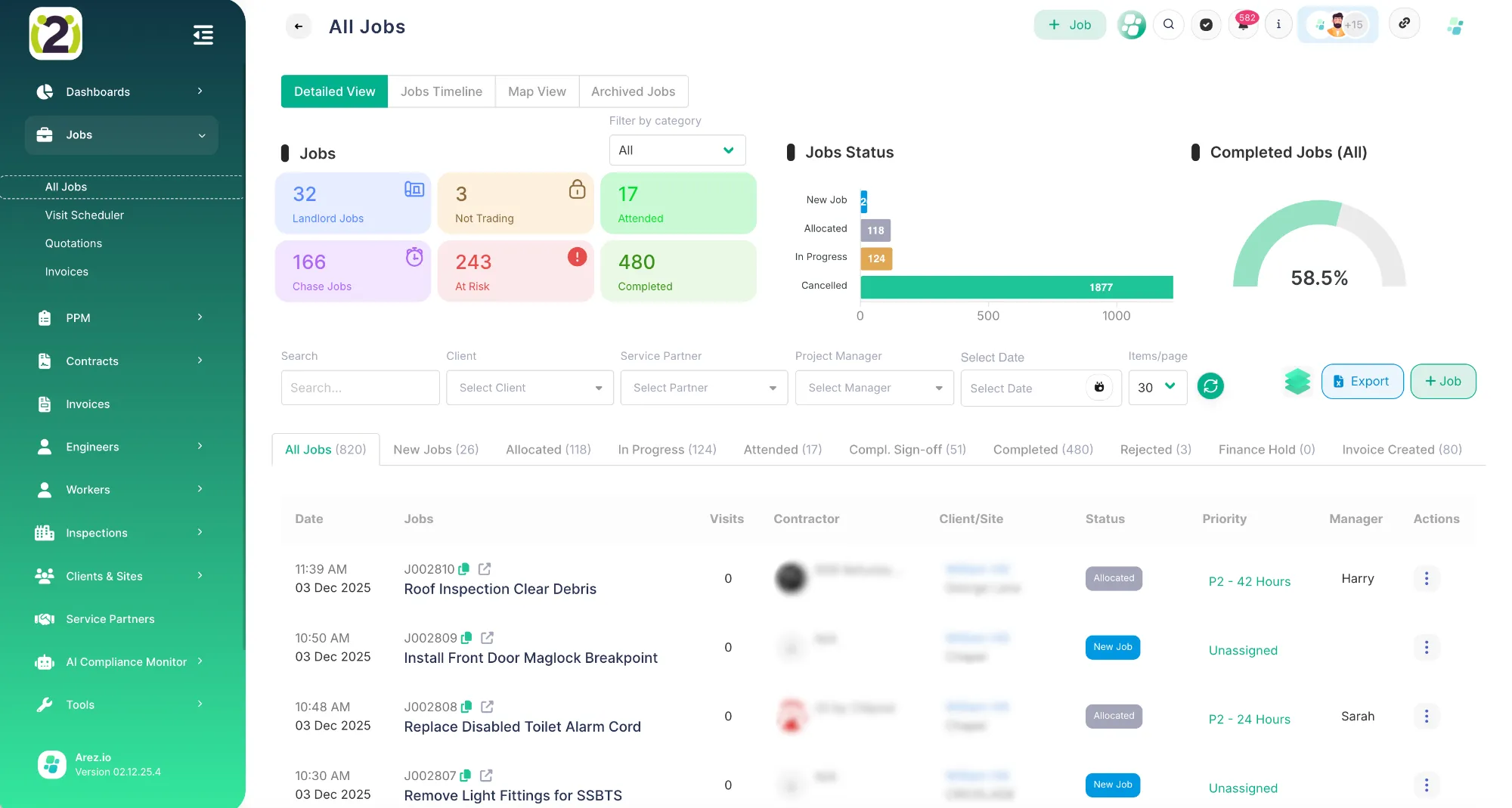Click the back arrow beside All Jobs
This screenshot has width=1512, height=808.
(x=299, y=26)
